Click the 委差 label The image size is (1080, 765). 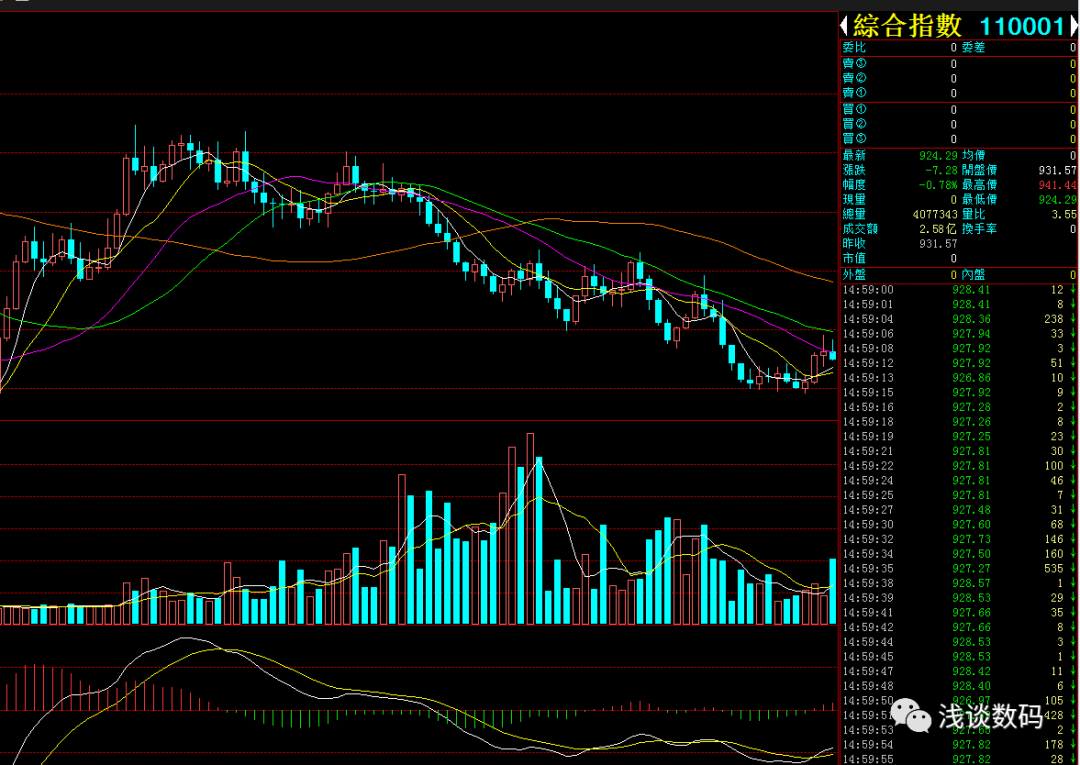tap(973, 48)
